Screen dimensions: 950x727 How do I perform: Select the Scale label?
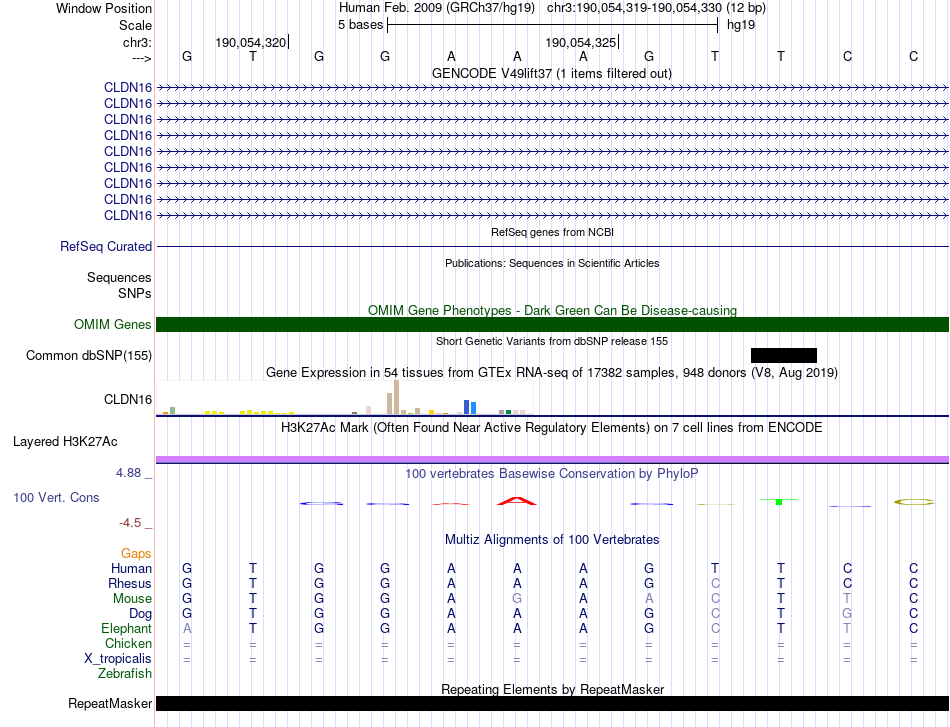(x=135, y=25)
